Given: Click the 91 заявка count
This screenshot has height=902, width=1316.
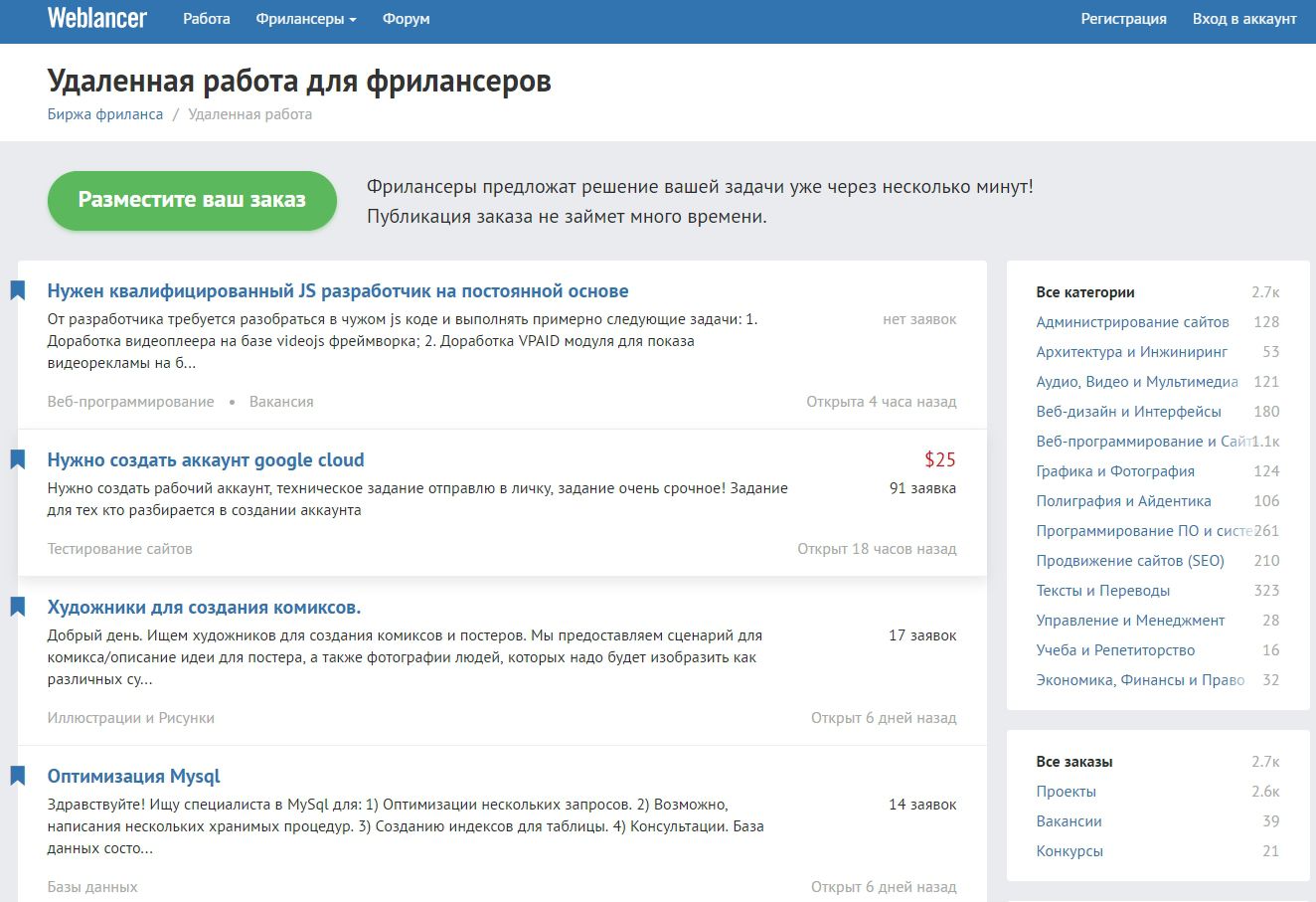Looking at the screenshot, I should 923,488.
